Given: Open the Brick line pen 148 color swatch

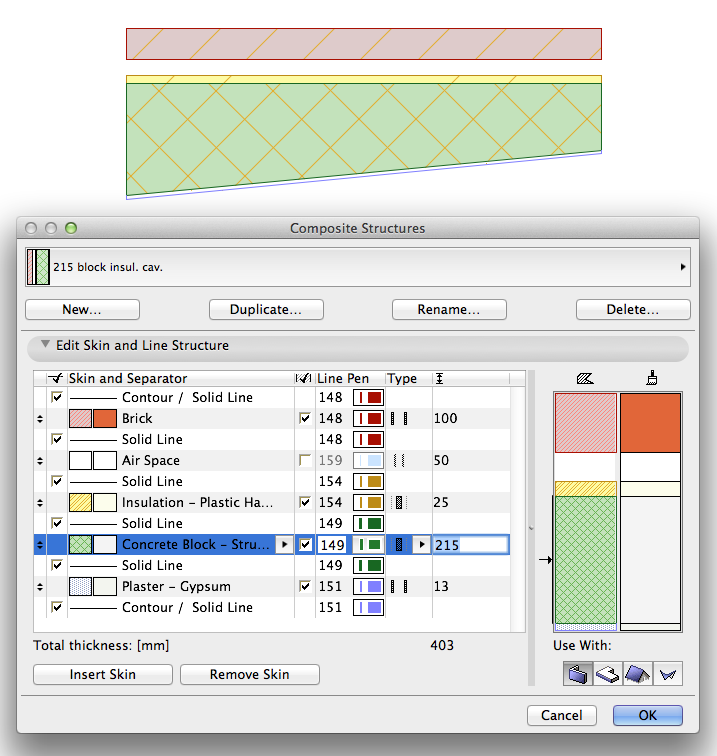Looking at the screenshot, I should 368,418.
